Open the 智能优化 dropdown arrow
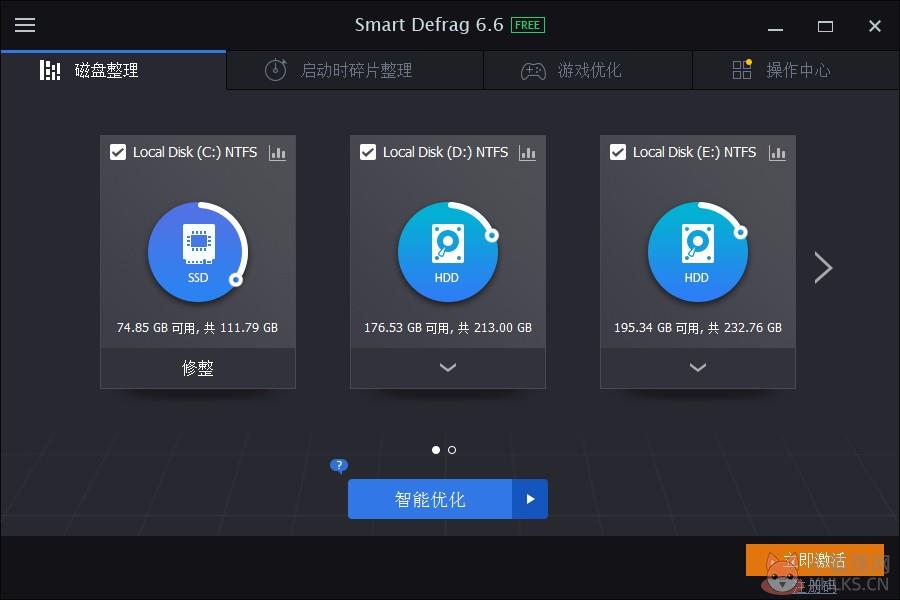The width and height of the screenshot is (900, 600). coord(530,499)
